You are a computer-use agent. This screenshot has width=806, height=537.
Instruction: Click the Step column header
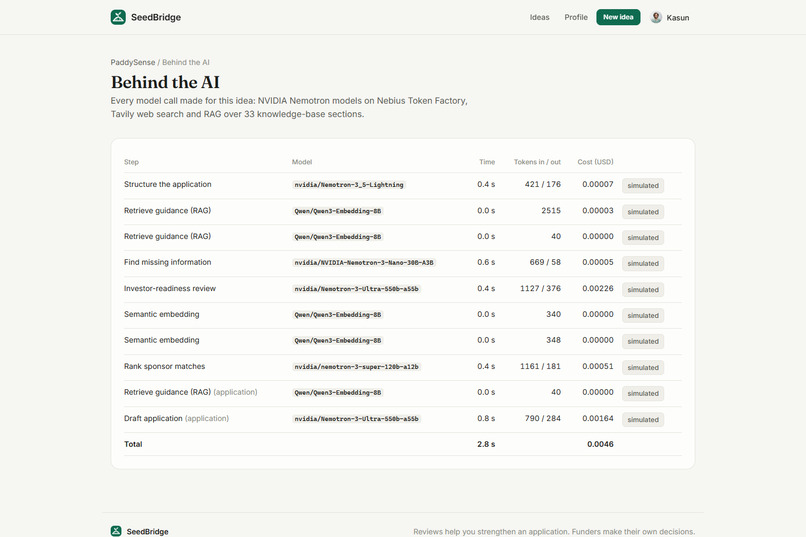[x=131, y=162]
